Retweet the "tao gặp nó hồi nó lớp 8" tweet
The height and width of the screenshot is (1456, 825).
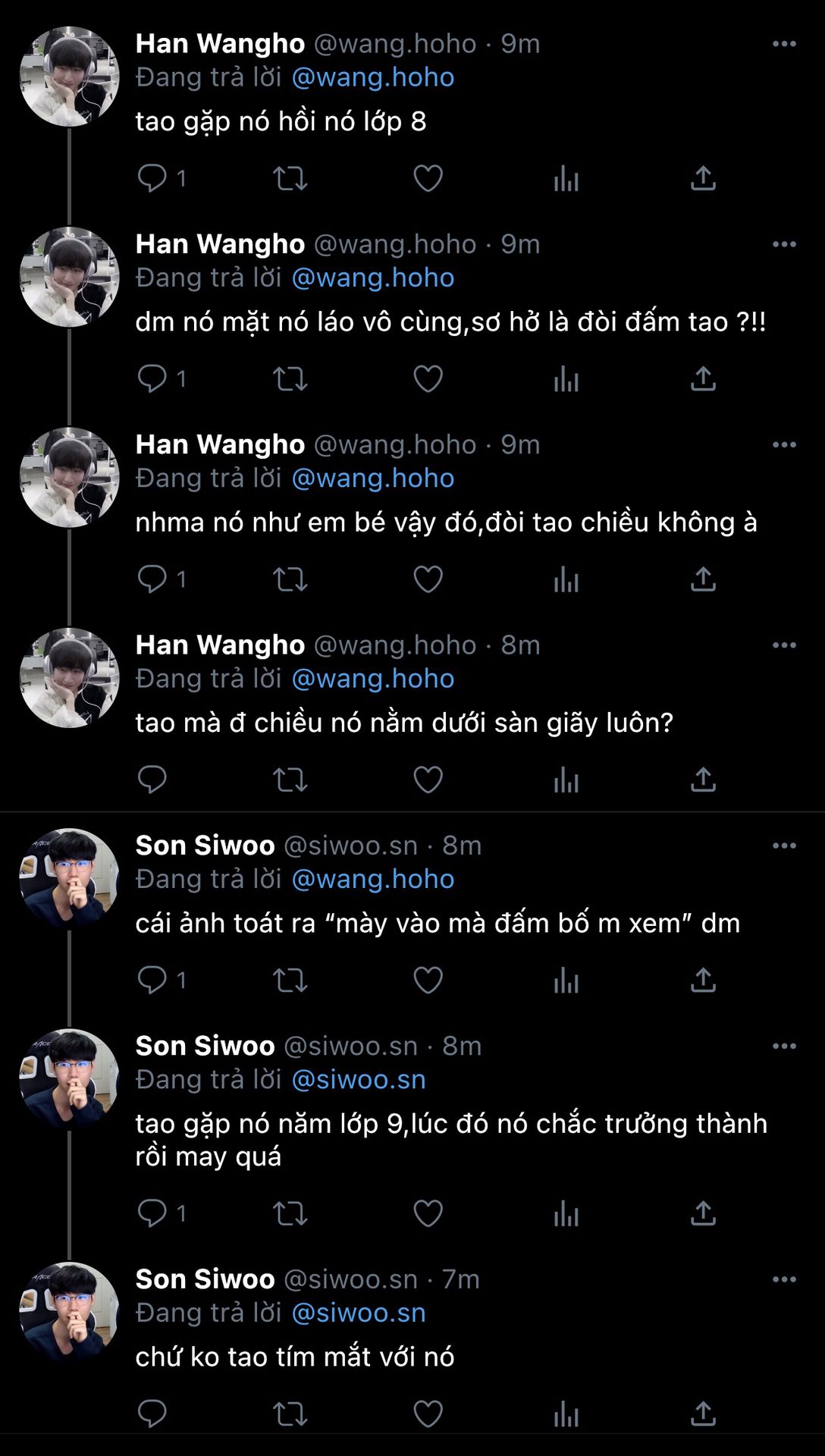click(290, 178)
